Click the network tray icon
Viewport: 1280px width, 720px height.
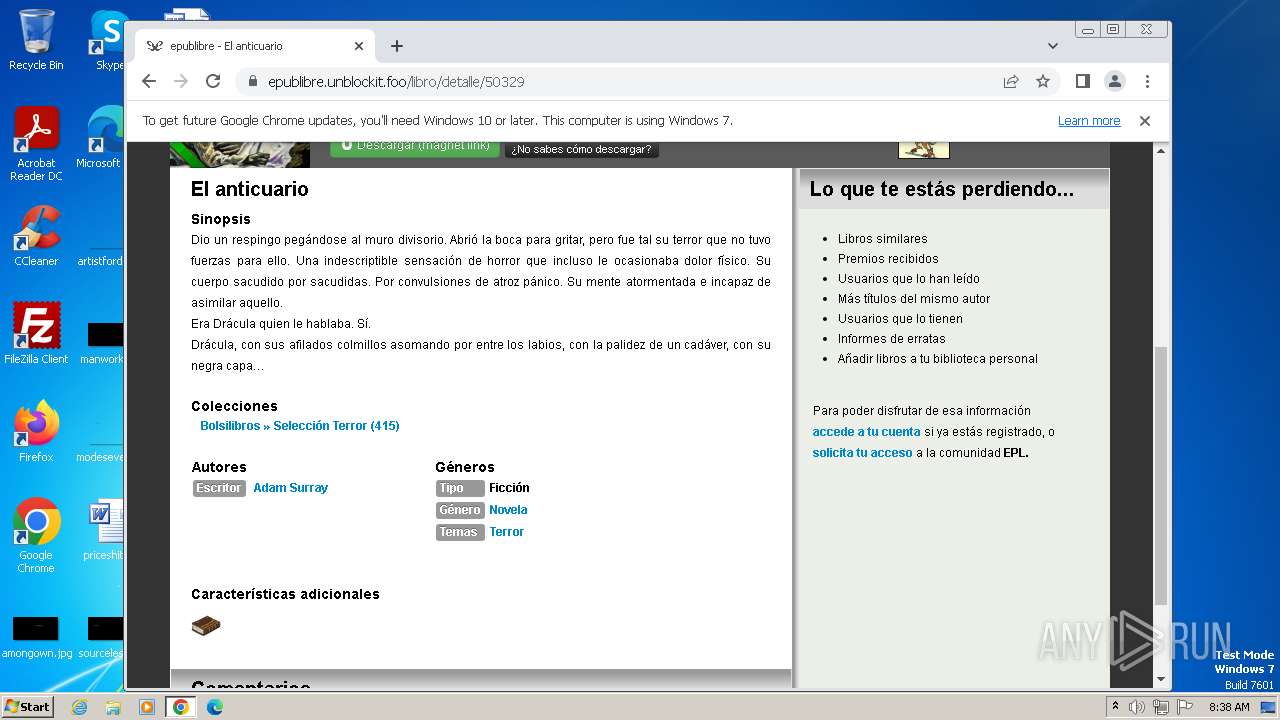point(1161,707)
